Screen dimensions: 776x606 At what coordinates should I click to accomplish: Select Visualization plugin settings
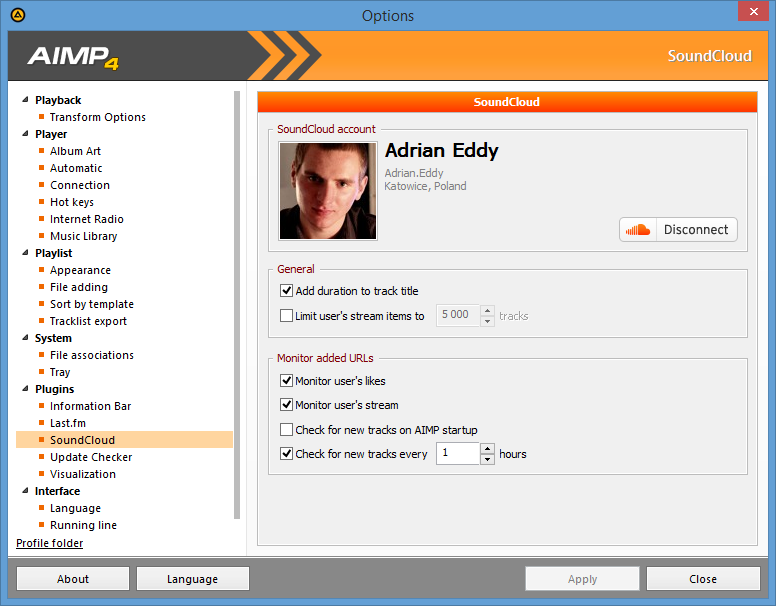83,474
